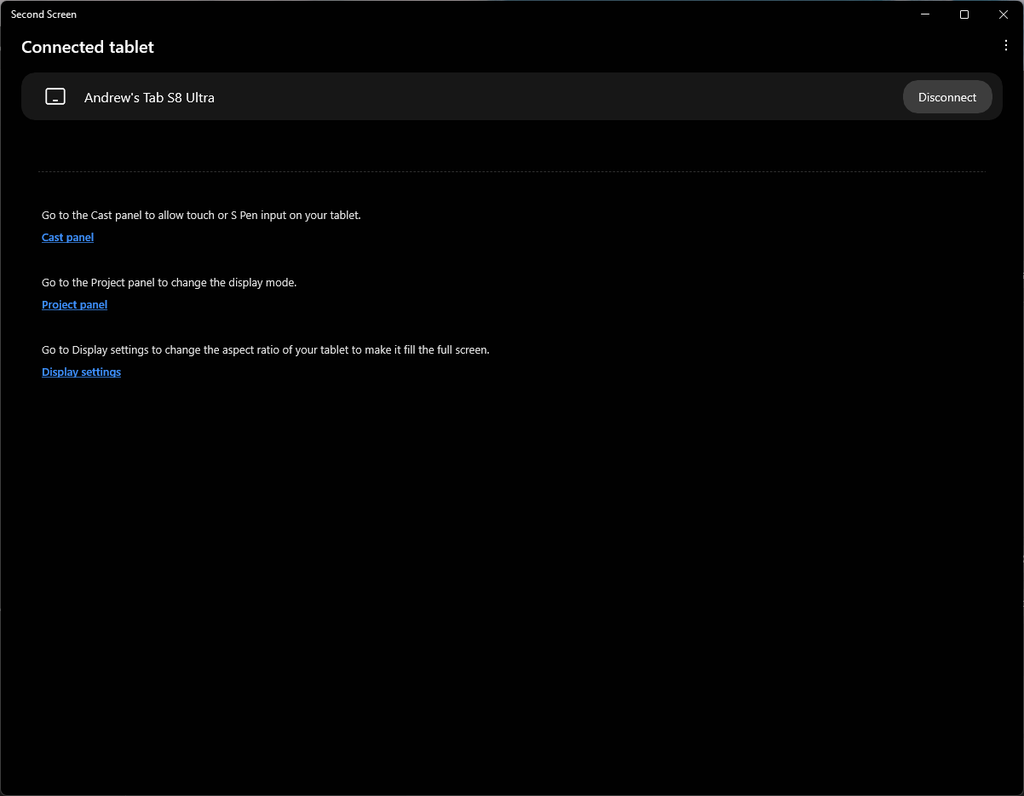The width and height of the screenshot is (1024, 796).
Task: Click the tablet device icon
Action: [56, 97]
